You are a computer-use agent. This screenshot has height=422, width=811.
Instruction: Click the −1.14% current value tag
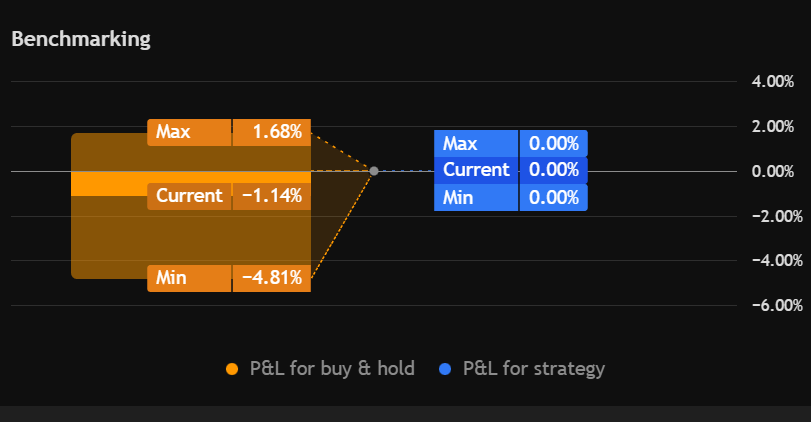[x=272, y=196]
